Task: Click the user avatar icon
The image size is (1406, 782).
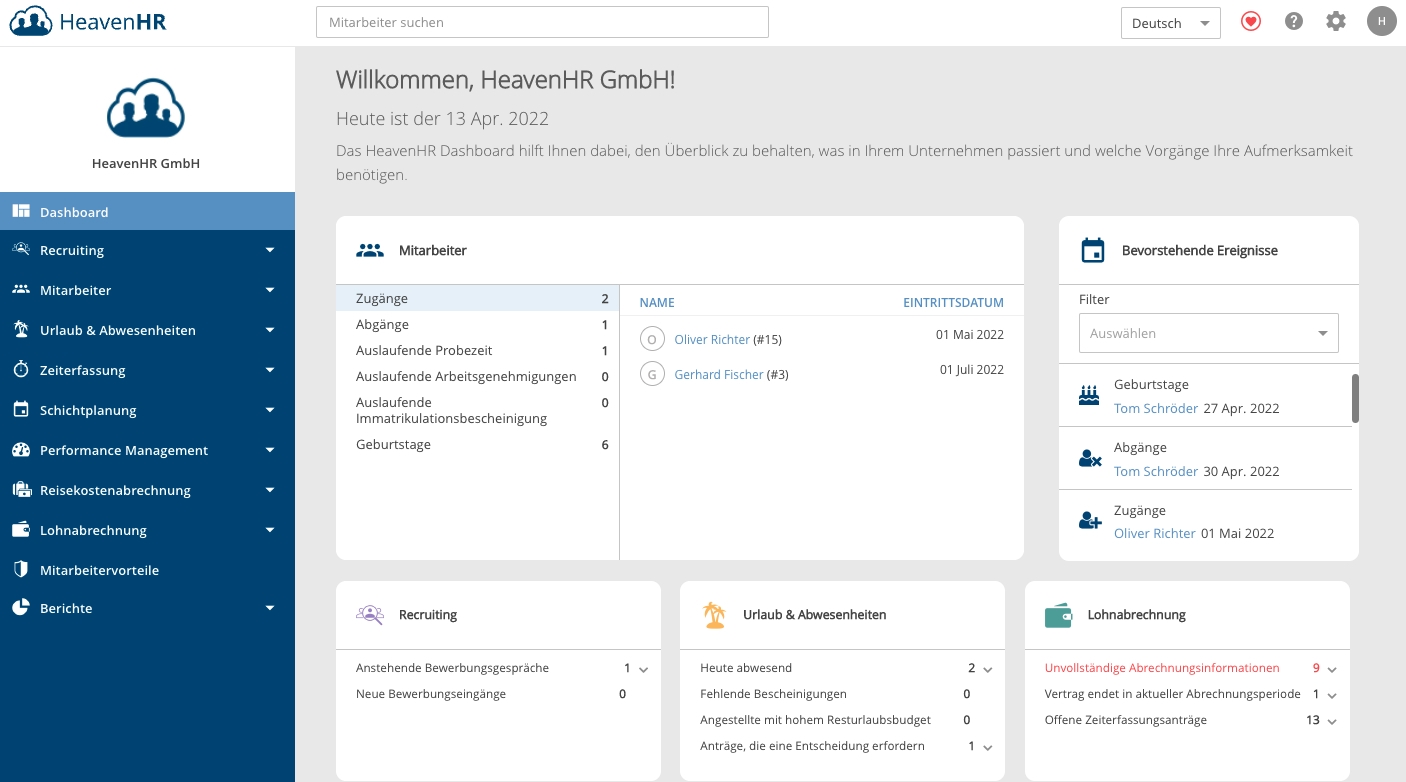Action: coord(1382,21)
